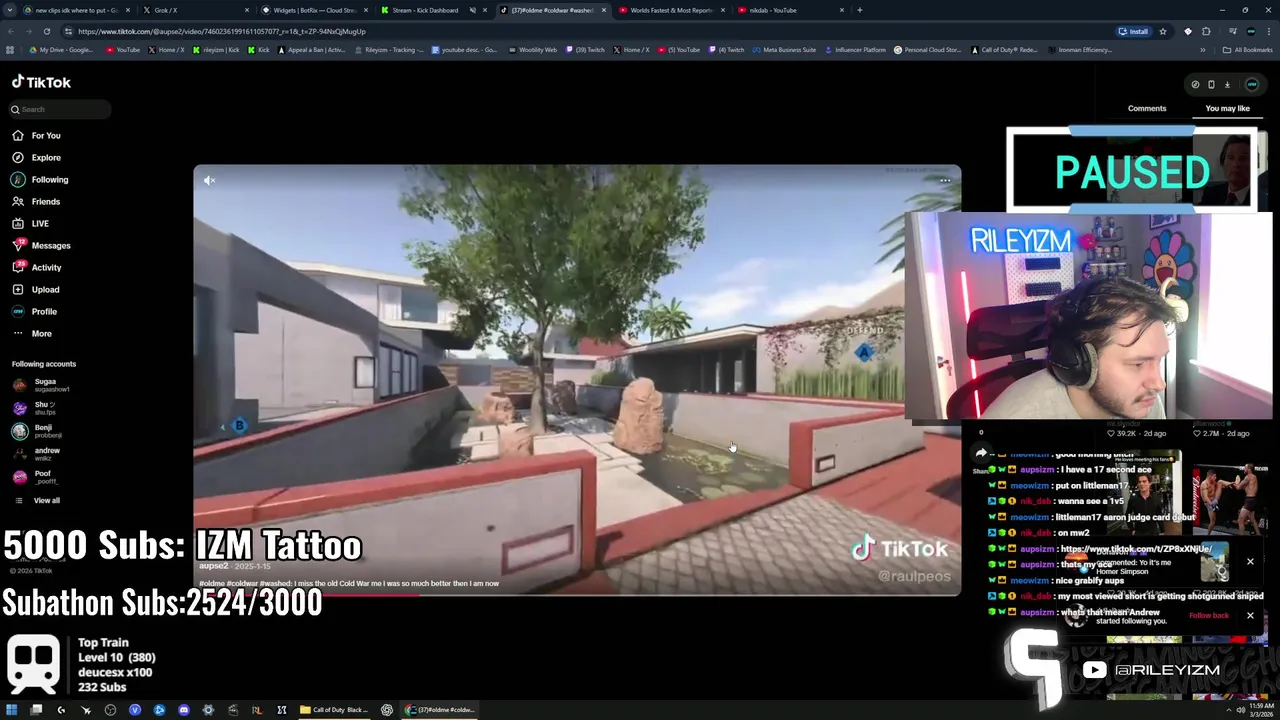Viewport: 1280px width, 720px height.
Task: Open All Bookmarks folder
Action: pyautogui.click(x=1248, y=50)
